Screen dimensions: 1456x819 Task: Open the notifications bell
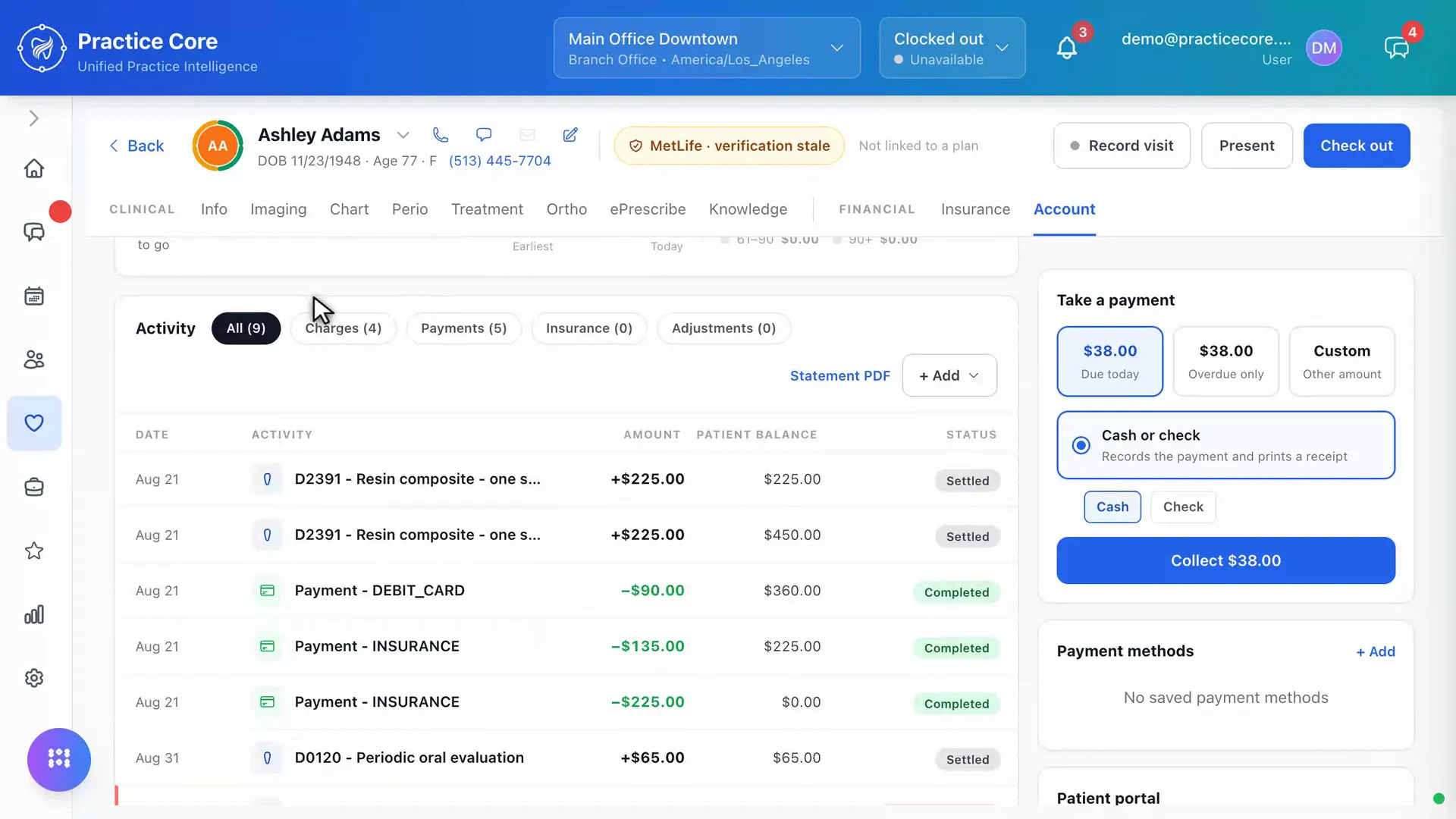1067,49
